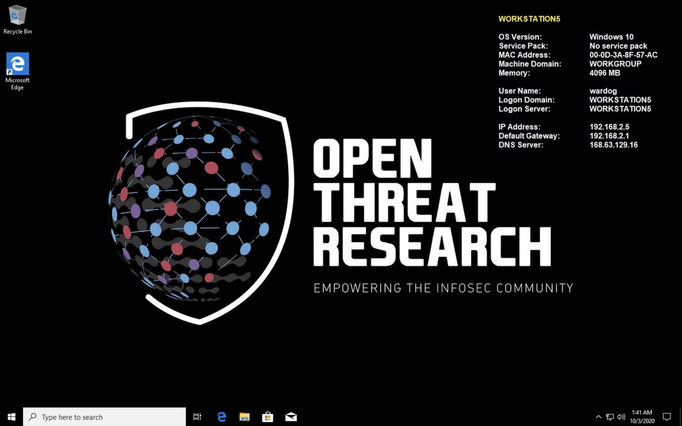Image resolution: width=682 pixels, height=426 pixels.
Task: Click the taskbar clock showing 1:41 AM
Action: point(642,417)
